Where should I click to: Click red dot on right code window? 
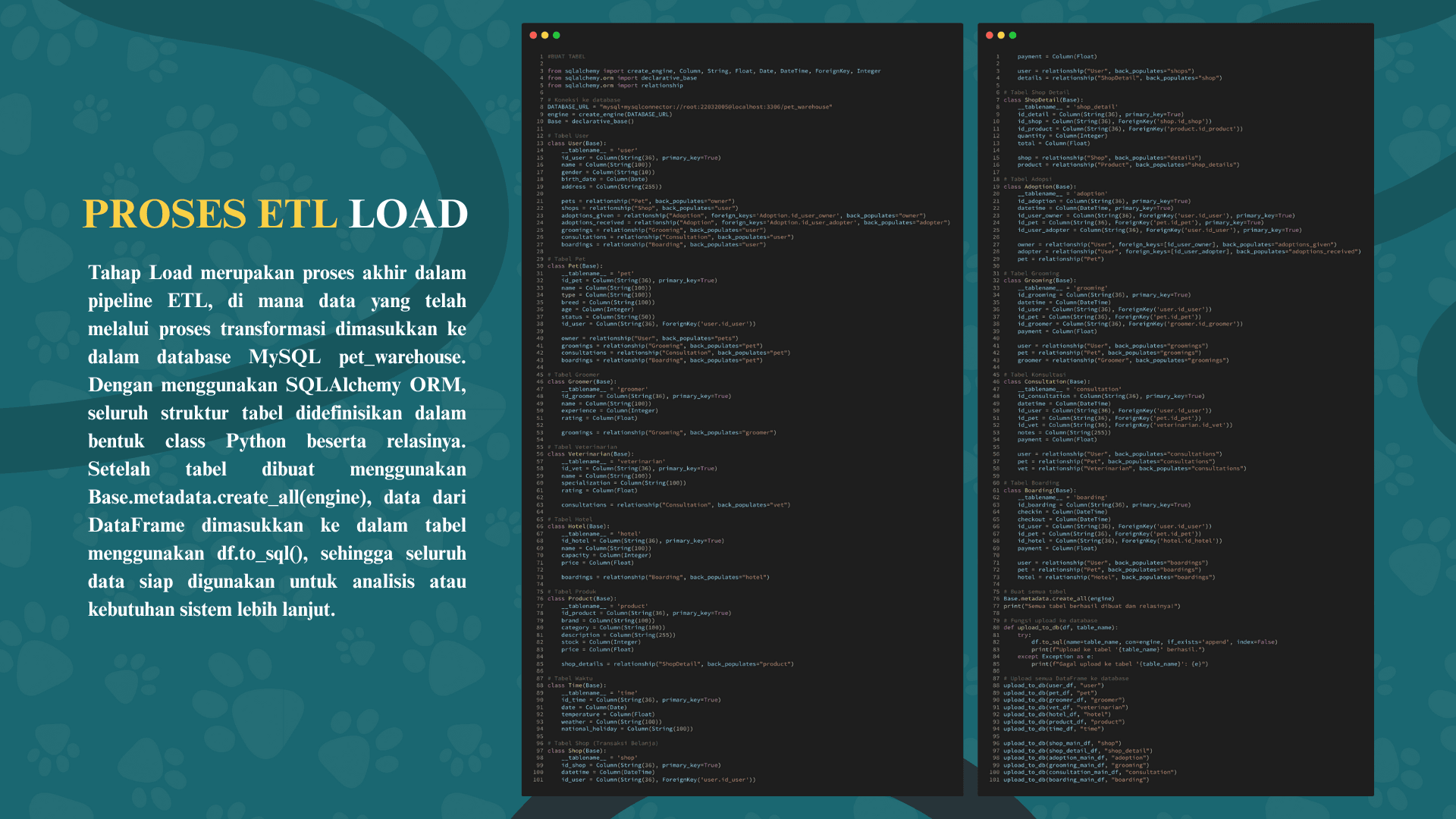[x=990, y=36]
